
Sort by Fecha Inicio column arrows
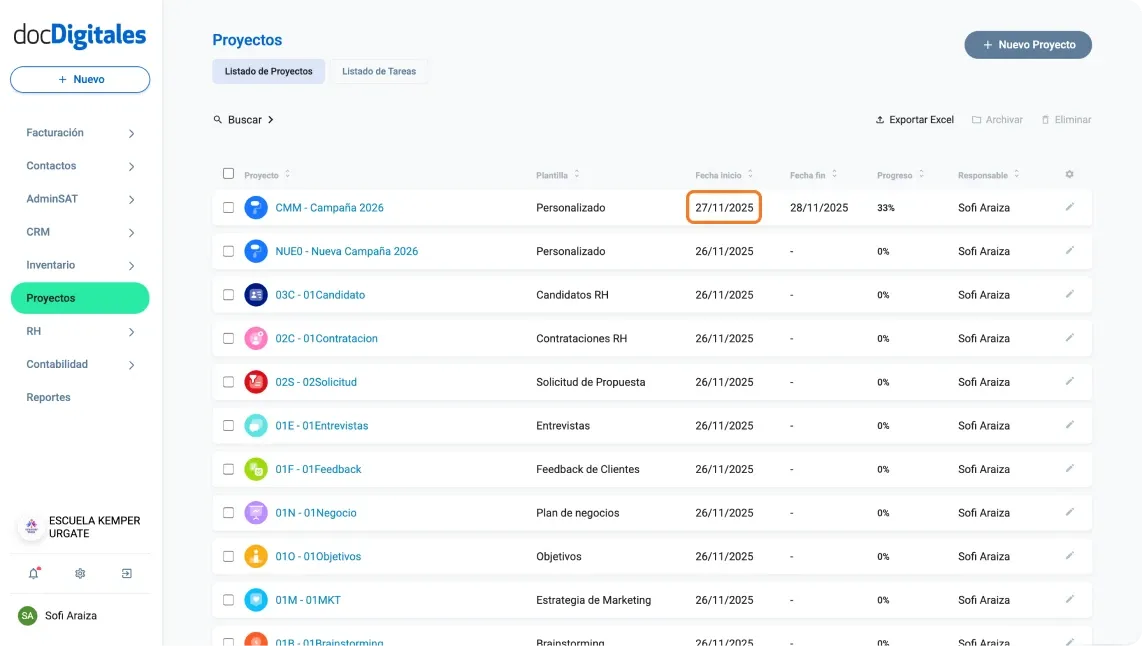click(751, 172)
